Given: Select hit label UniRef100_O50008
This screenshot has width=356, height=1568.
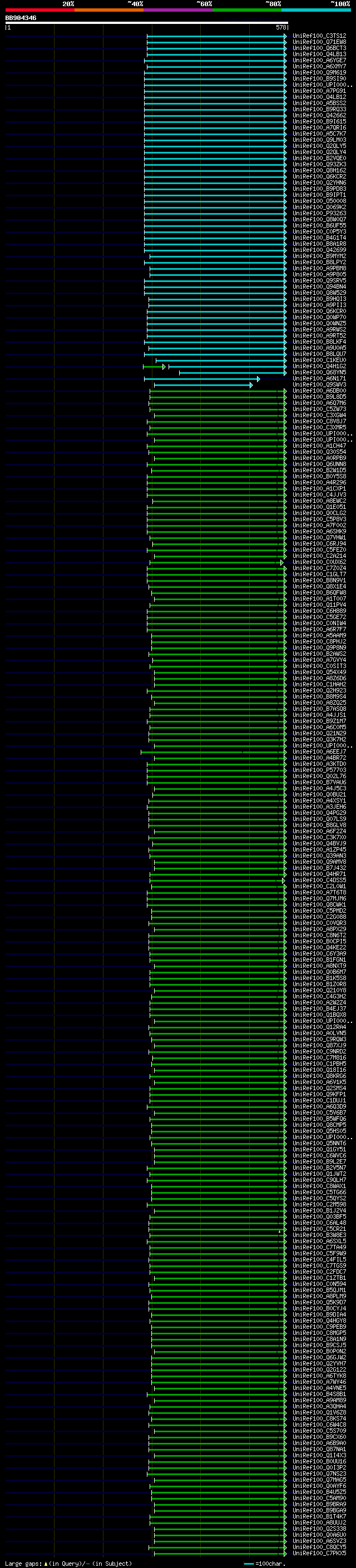Looking at the screenshot, I should [319, 201].
